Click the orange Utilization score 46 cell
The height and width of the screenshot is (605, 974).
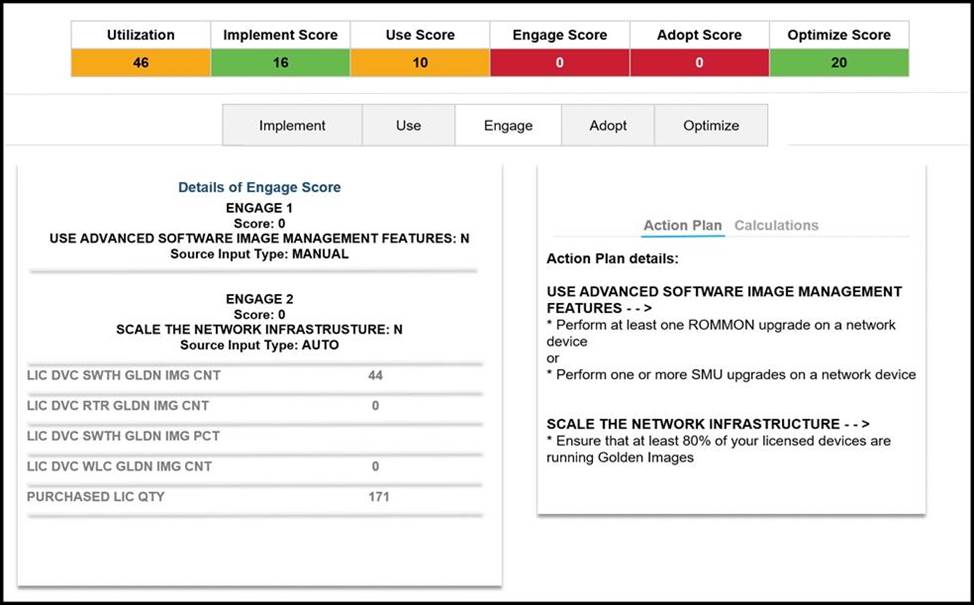point(141,63)
